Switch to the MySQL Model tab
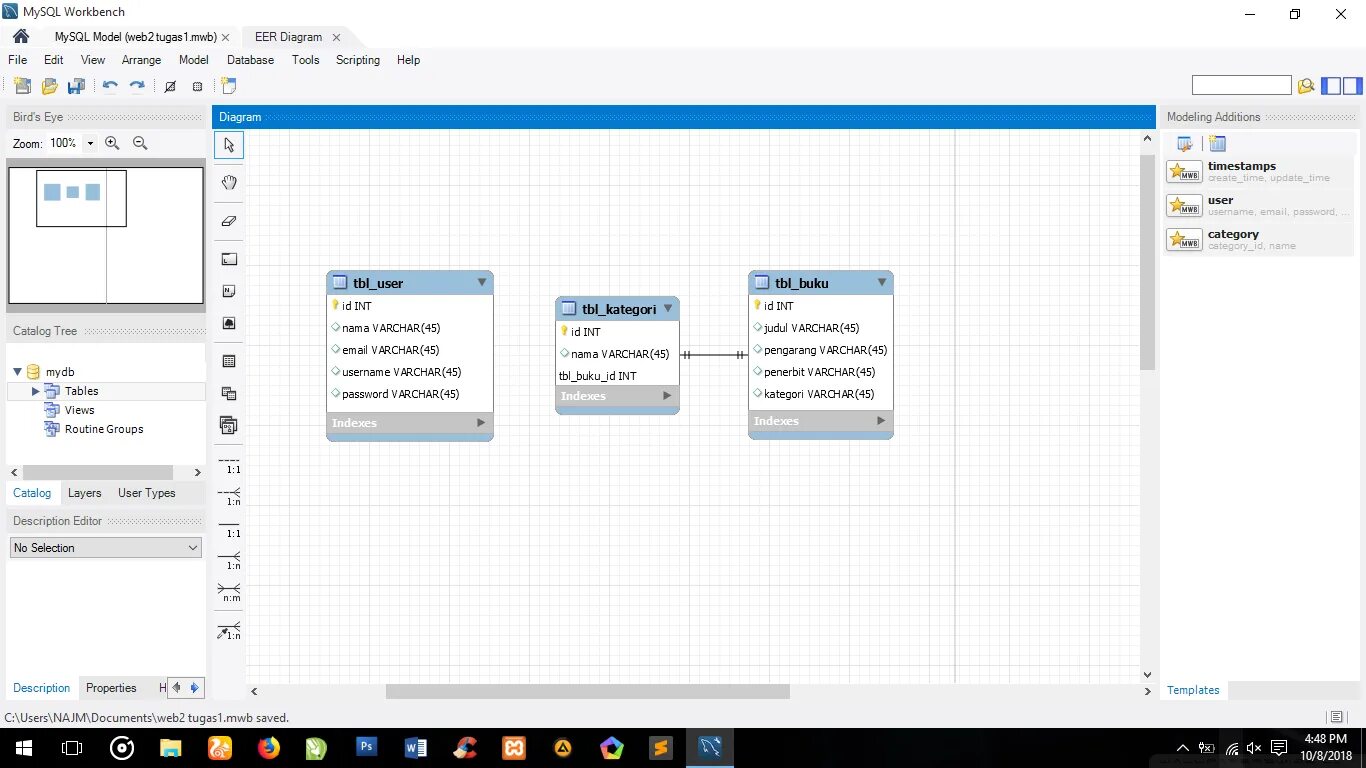Image resolution: width=1366 pixels, height=768 pixels. pyautogui.click(x=137, y=37)
